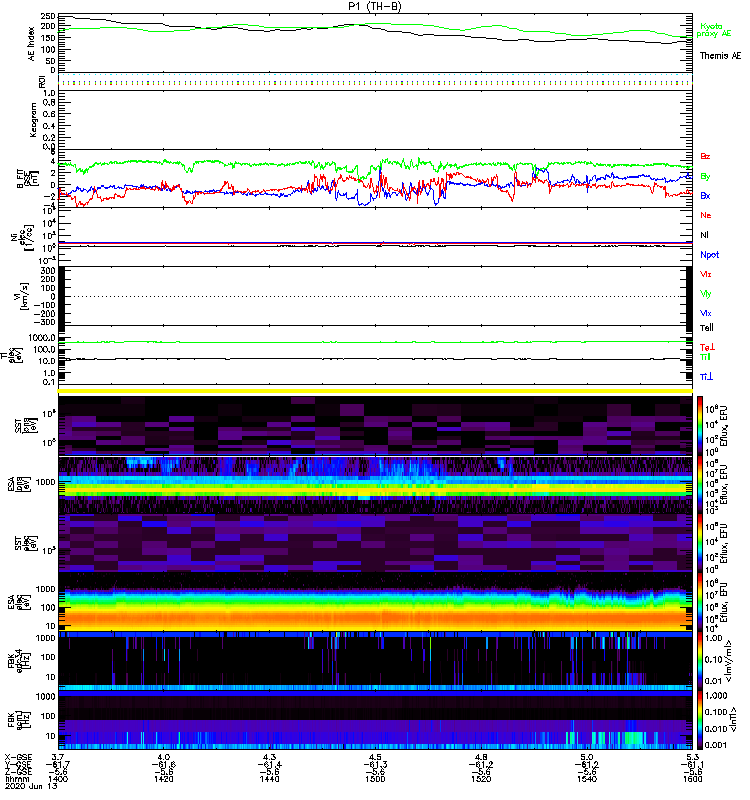750x800 pixels.
Task: Select the Kyoto proxy AE legend label
Action: 714,30
